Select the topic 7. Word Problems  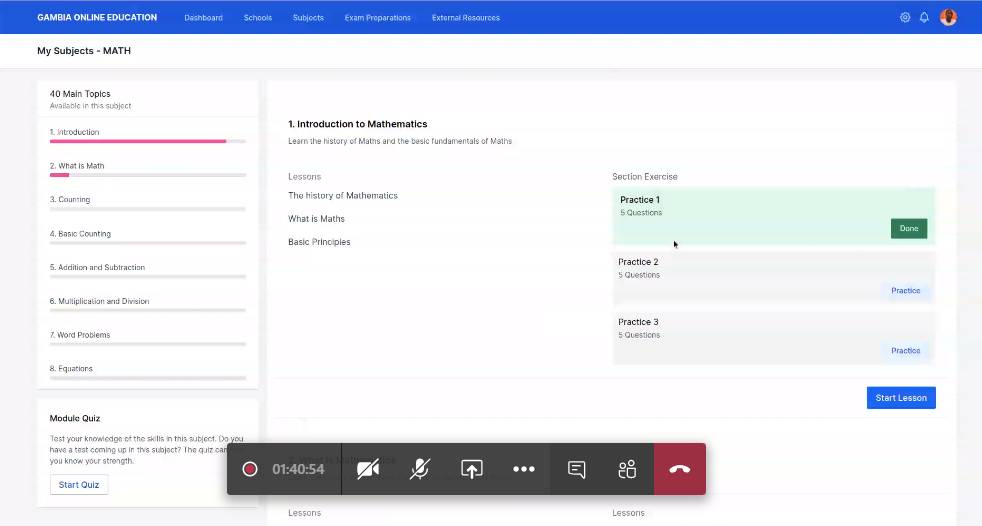click(x=80, y=335)
